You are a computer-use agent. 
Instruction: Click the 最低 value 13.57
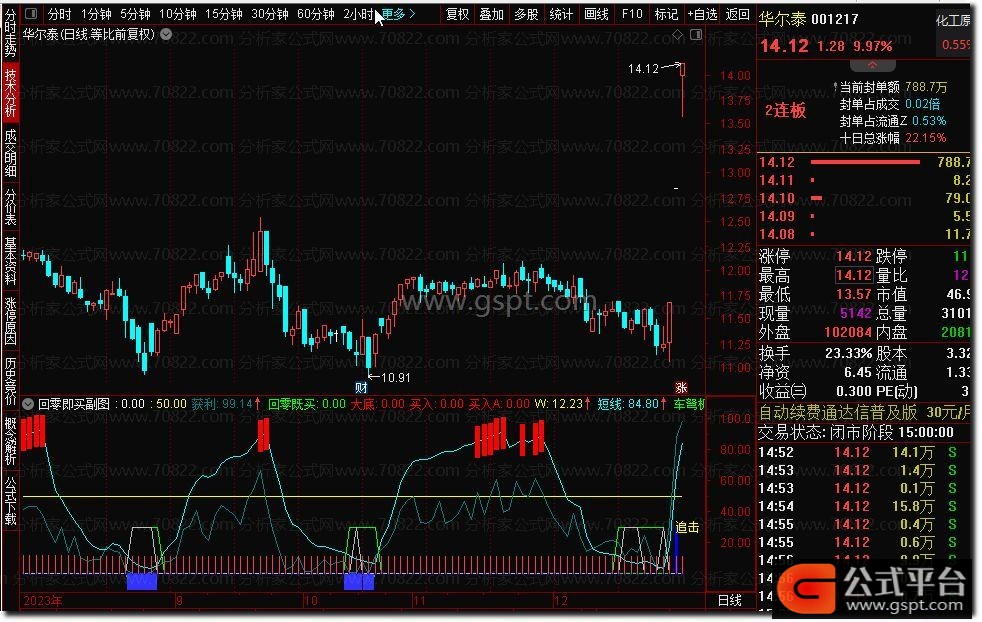[854, 294]
